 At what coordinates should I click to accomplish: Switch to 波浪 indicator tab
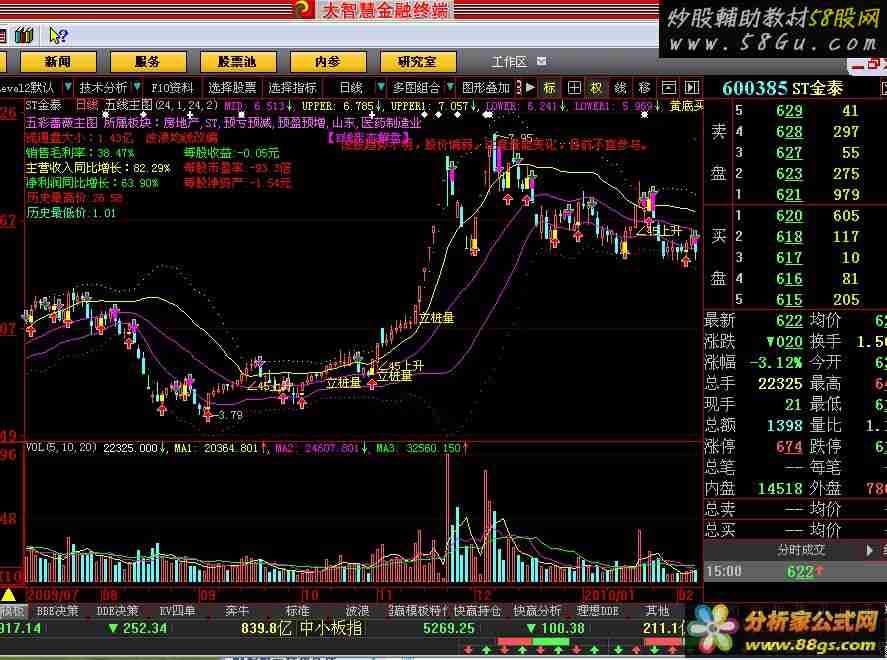coord(358,611)
